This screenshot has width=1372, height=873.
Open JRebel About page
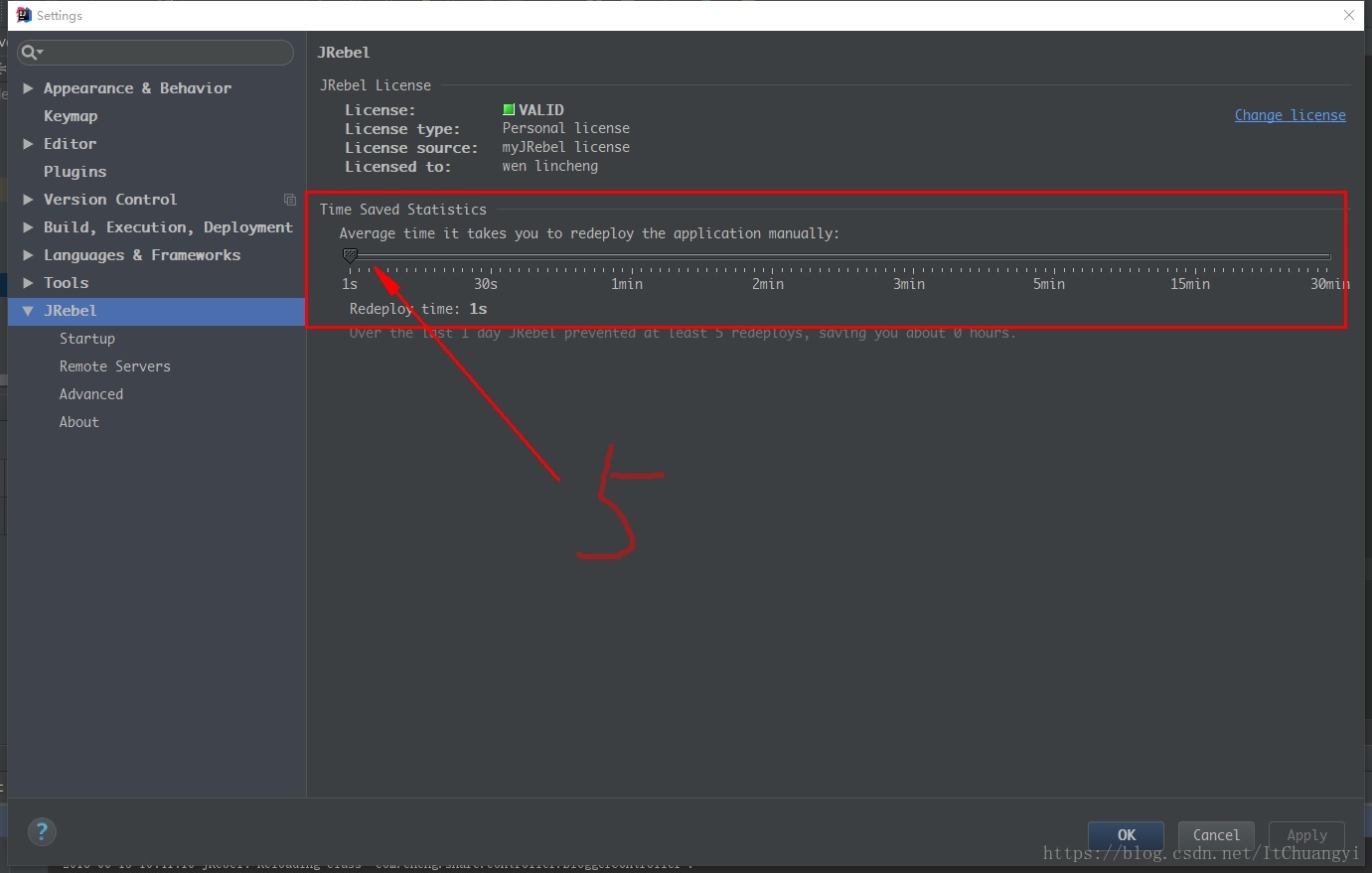click(79, 422)
